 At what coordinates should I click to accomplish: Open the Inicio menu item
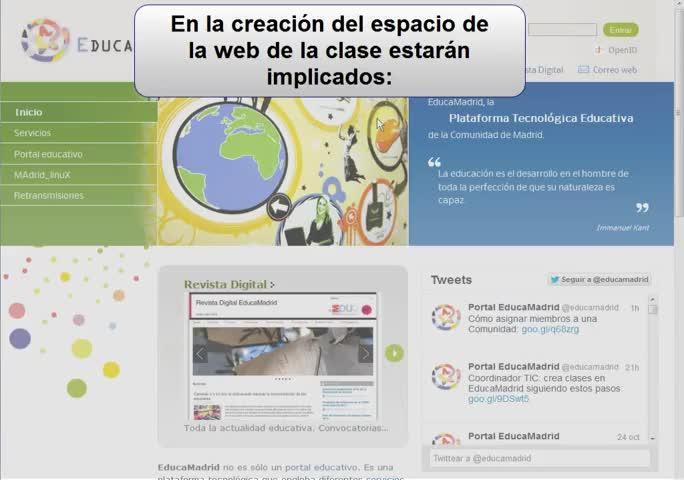(x=29, y=113)
